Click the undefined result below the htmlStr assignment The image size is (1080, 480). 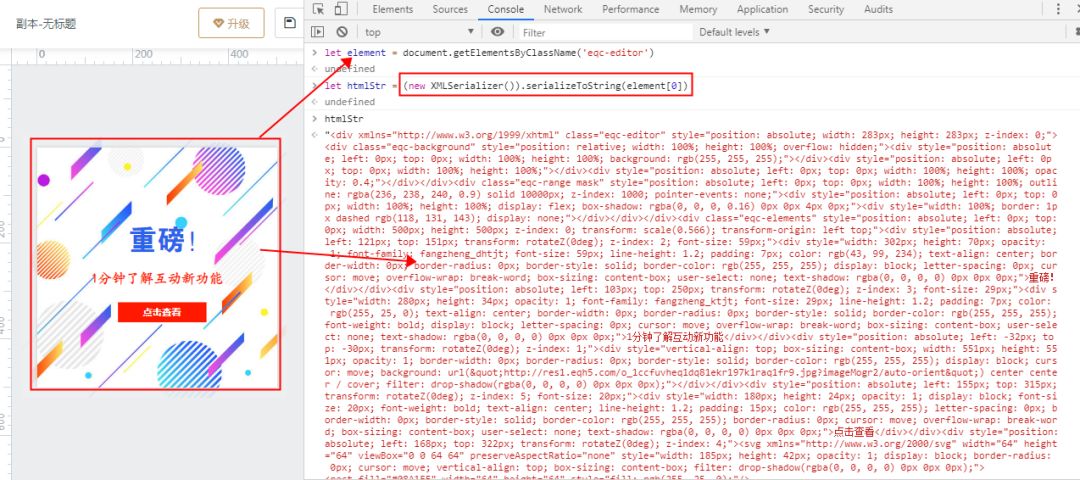pyautogui.click(x=349, y=102)
